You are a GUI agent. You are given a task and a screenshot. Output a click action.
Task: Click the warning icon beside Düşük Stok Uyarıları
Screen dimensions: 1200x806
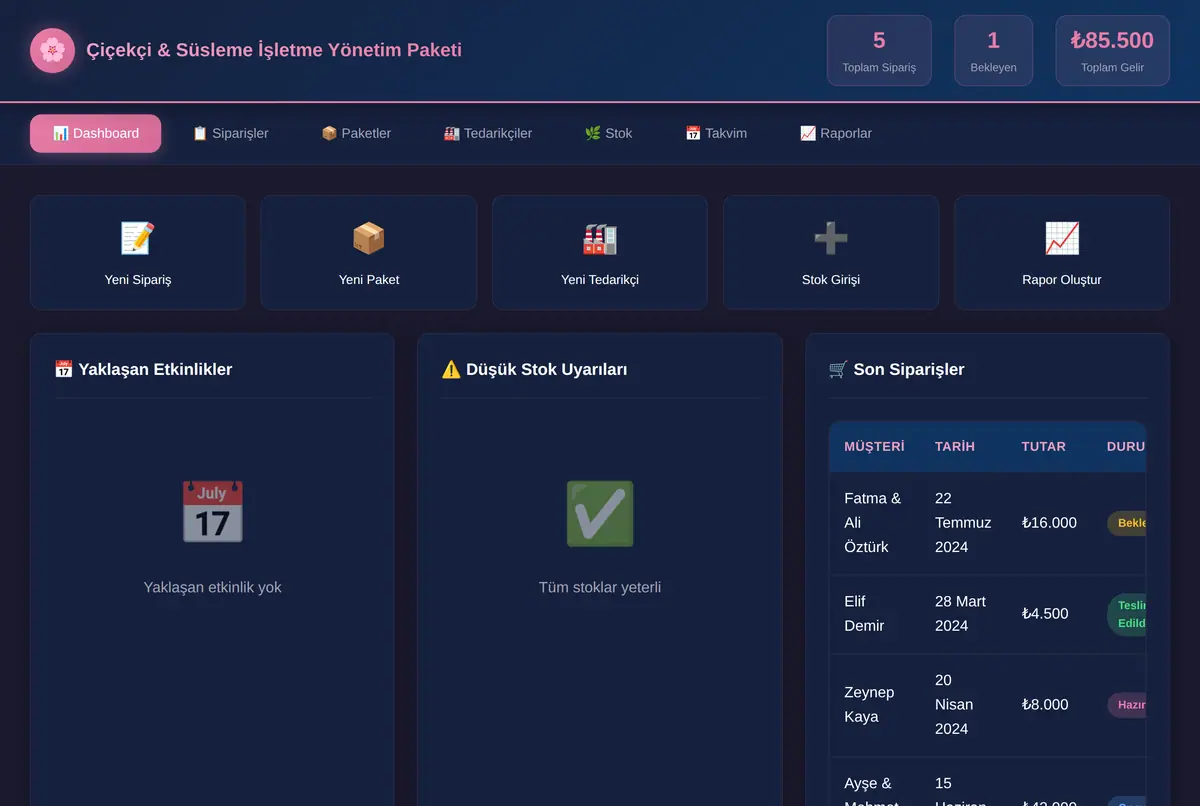(x=451, y=369)
